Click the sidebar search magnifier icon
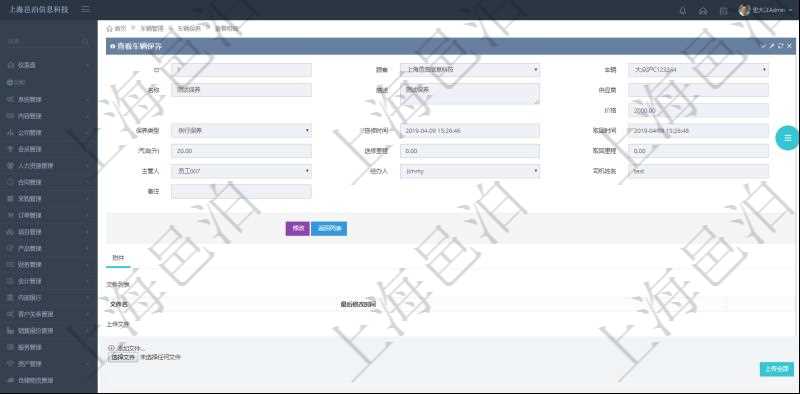This screenshot has width=800, height=394. (85, 41)
